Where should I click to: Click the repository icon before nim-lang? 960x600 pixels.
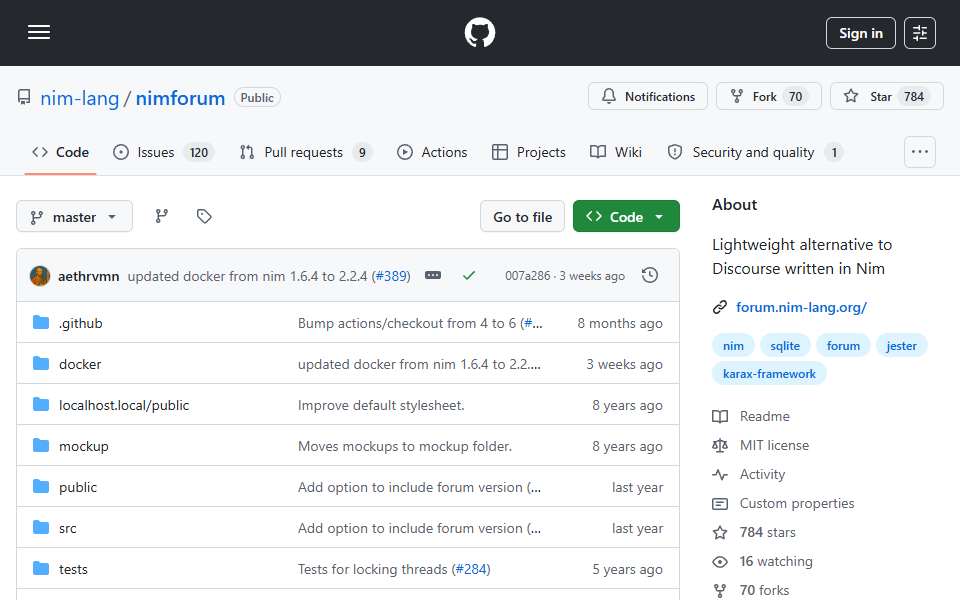click(x=24, y=97)
